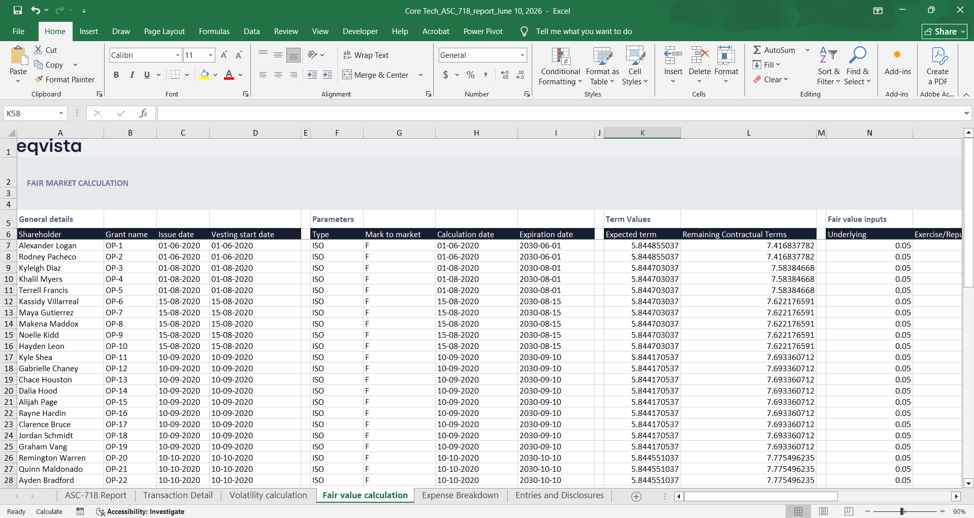974x518 pixels.
Task: Expand the Name Box dropdown
Action: pyautogui.click(x=61, y=113)
